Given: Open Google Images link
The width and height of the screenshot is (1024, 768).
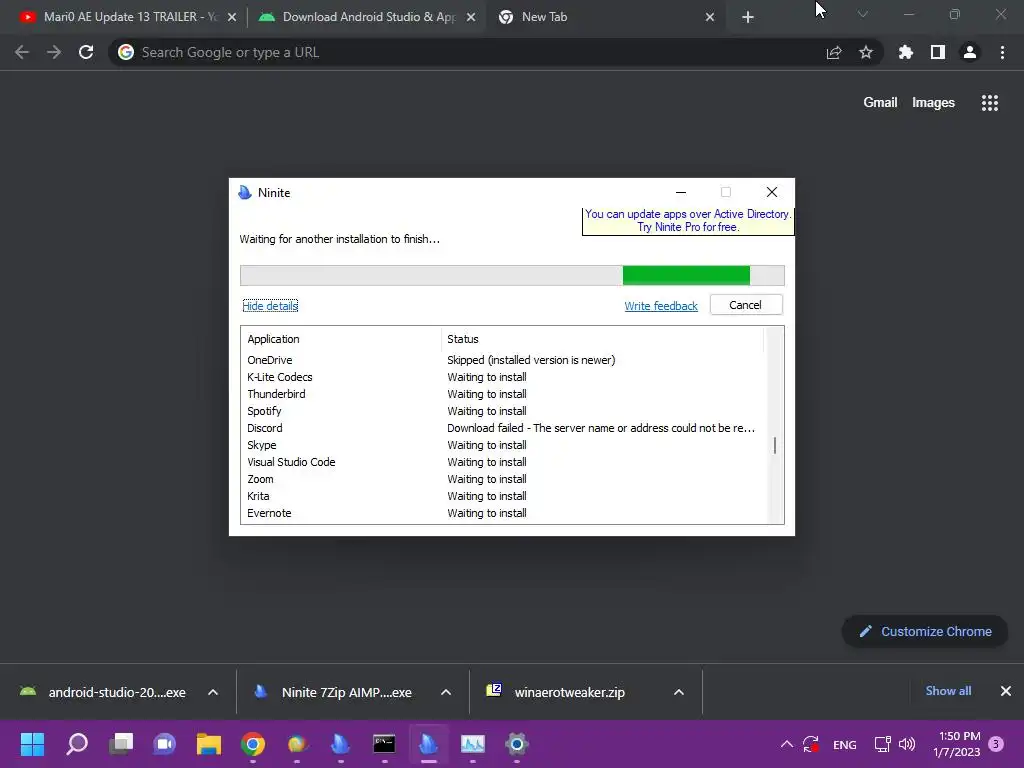Looking at the screenshot, I should click(933, 103).
